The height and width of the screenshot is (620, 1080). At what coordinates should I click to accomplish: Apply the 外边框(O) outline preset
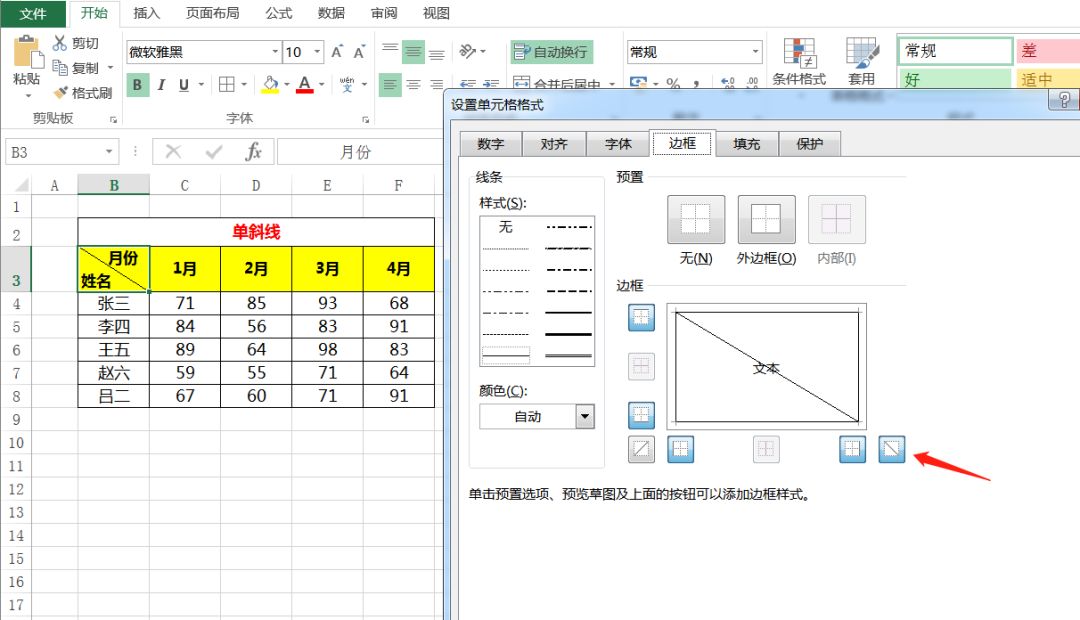tap(766, 218)
